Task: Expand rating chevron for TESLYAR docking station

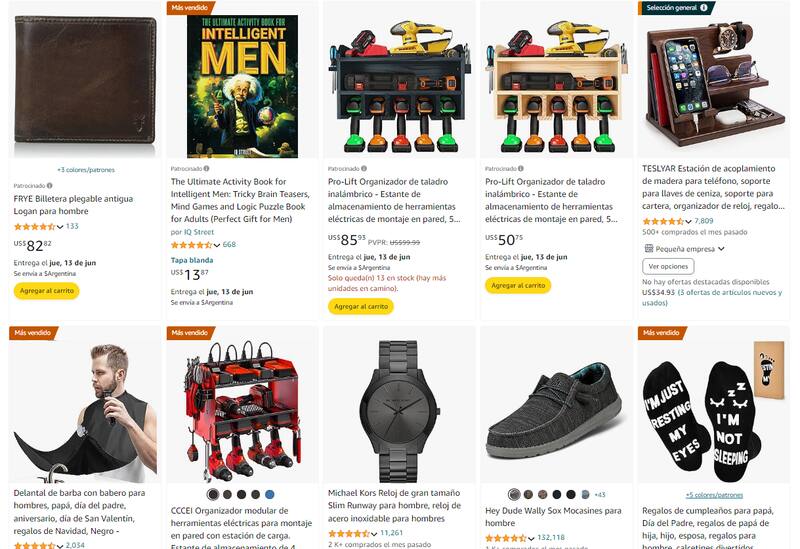Action: tap(688, 221)
